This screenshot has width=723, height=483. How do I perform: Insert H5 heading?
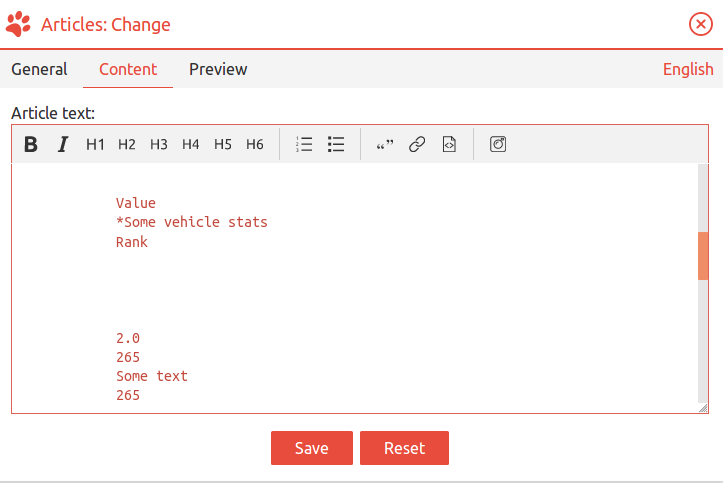[223, 144]
